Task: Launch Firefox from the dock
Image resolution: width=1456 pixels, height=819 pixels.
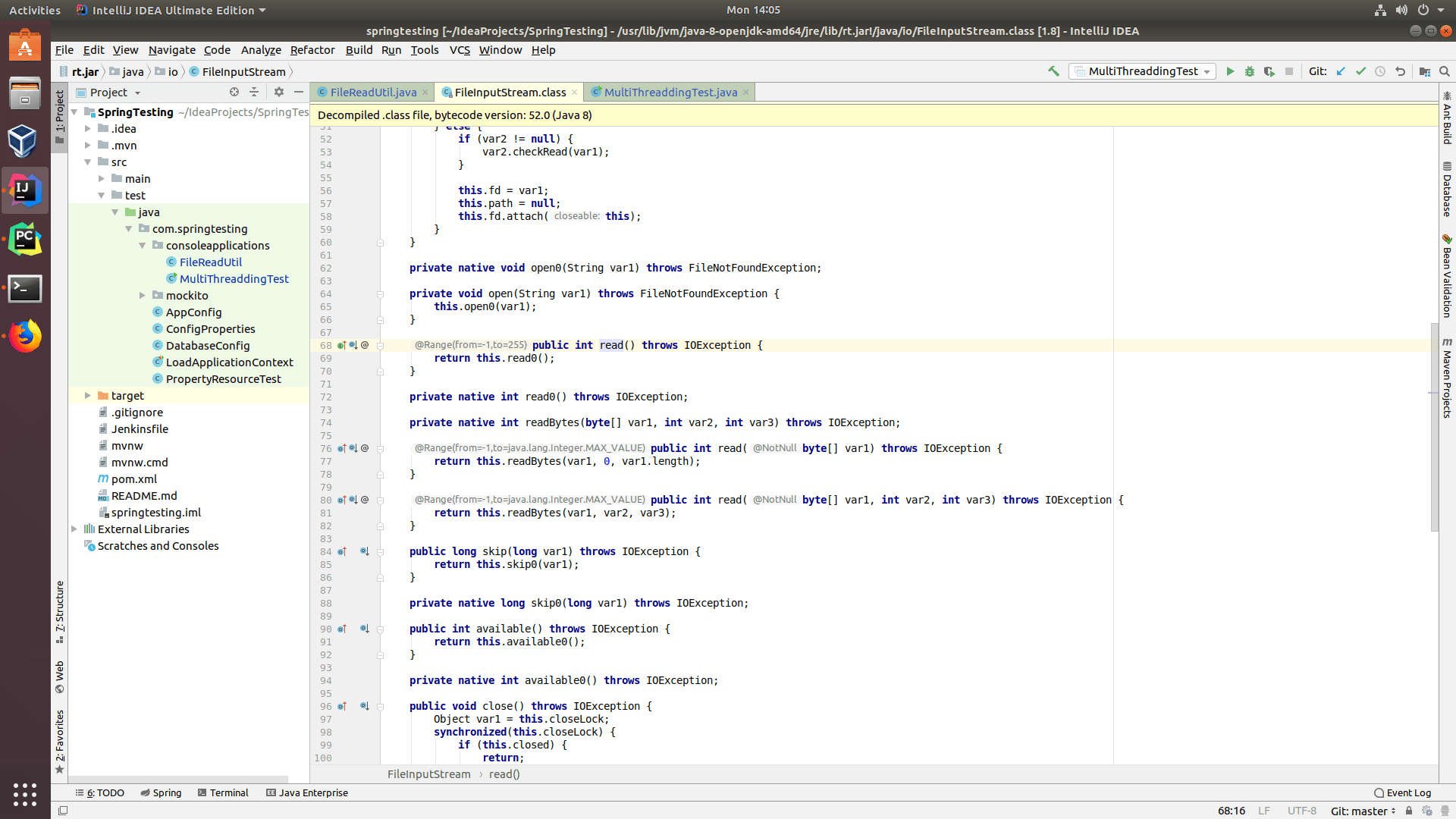Action: tap(25, 336)
